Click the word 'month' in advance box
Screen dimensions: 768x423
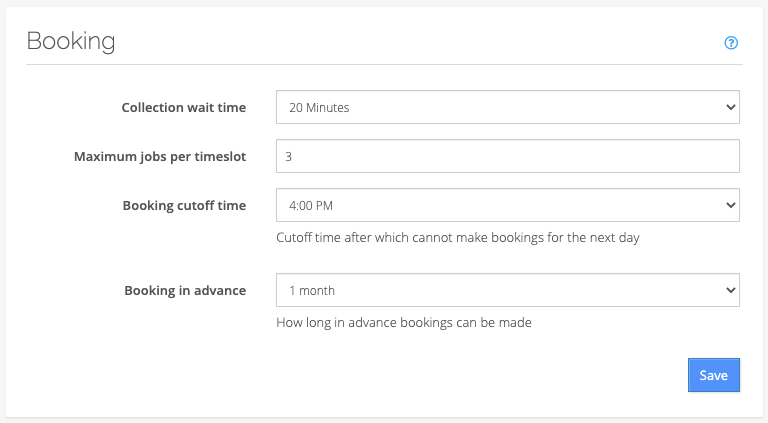coord(317,291)
